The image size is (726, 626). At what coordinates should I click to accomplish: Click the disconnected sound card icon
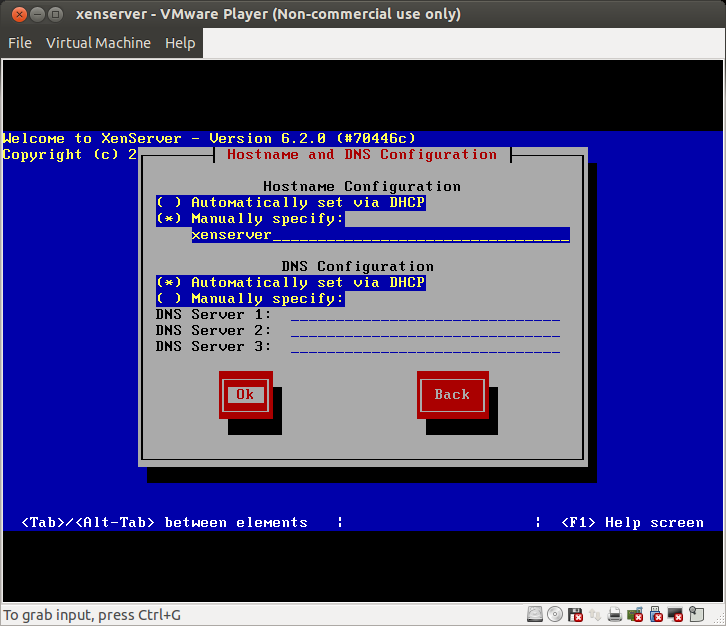pyautogui.click(x=635, y=614)
